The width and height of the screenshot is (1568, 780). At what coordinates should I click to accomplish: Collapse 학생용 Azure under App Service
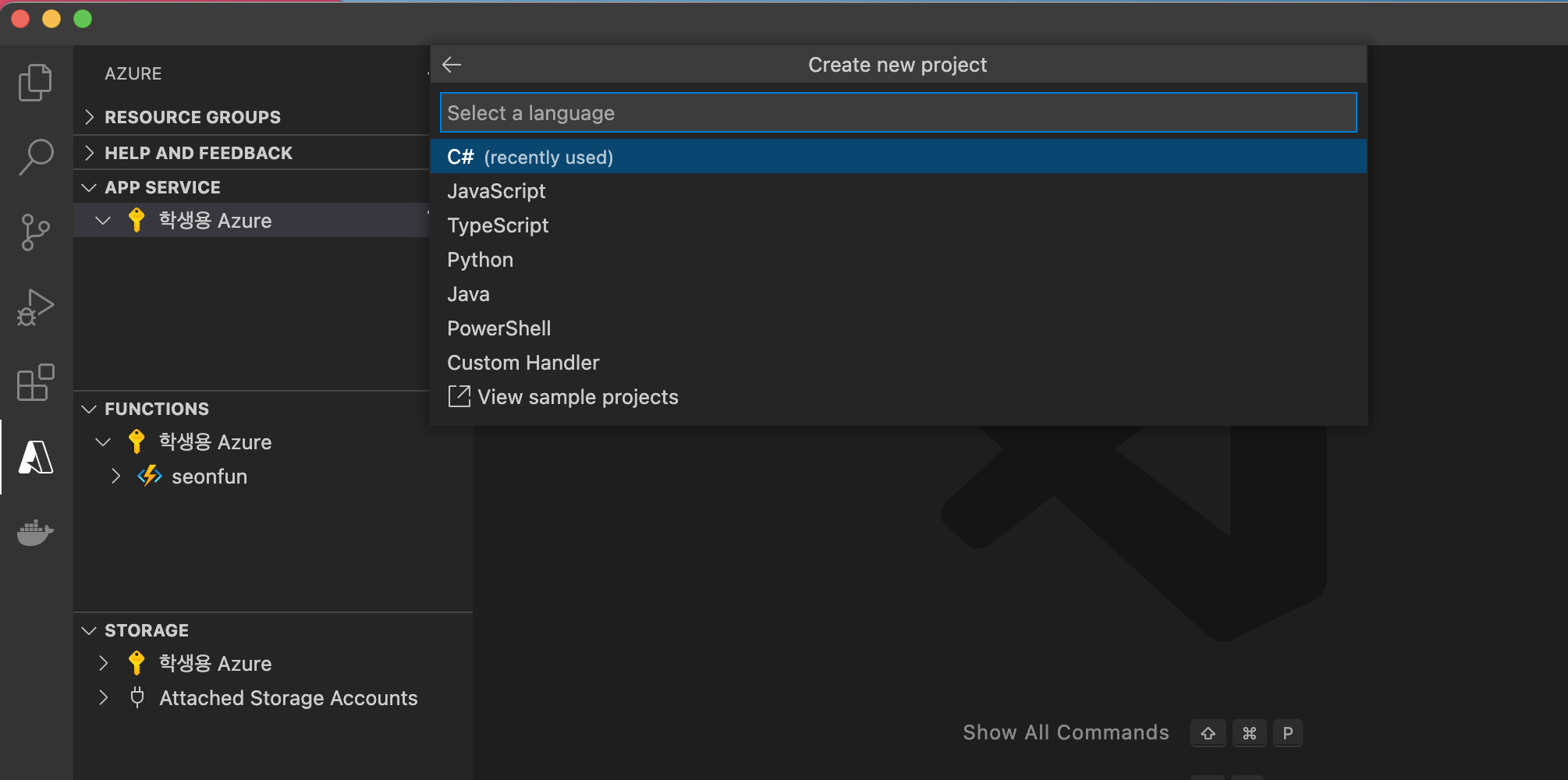[x=103, y=221]
